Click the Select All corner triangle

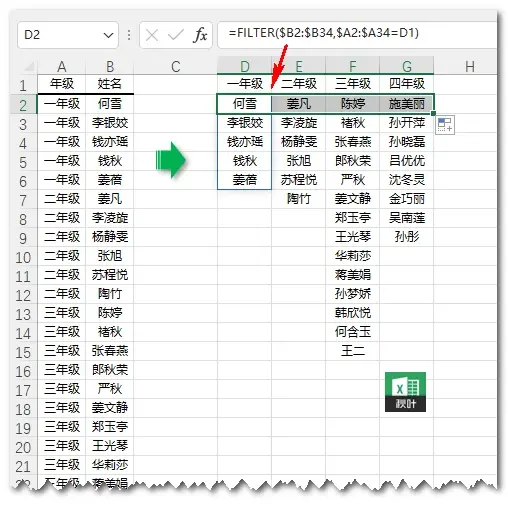coord(29,66)
